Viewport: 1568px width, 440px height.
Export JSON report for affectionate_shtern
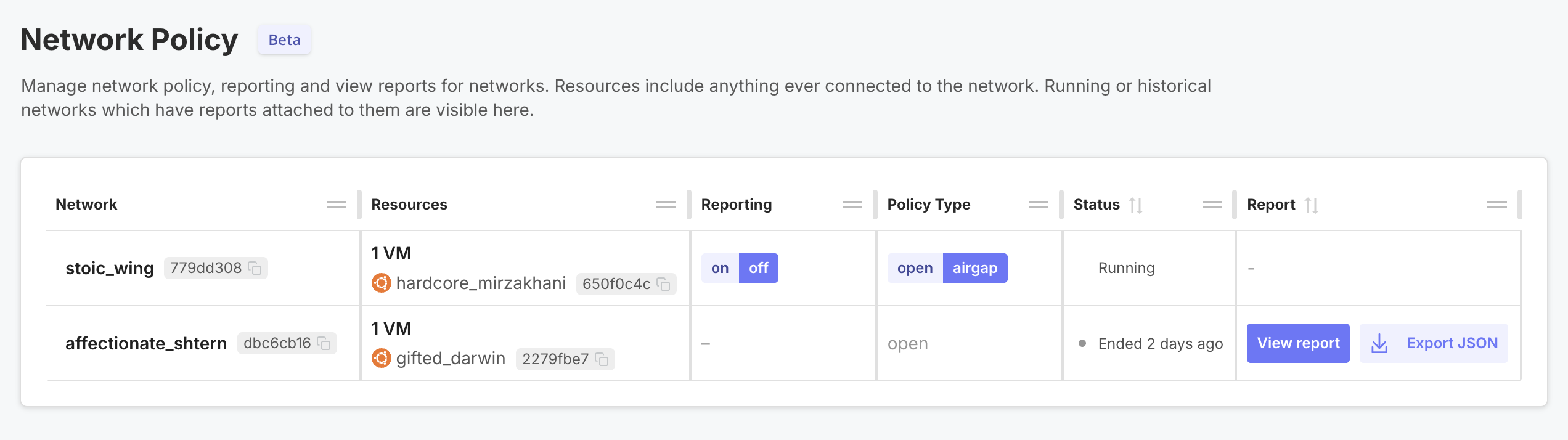pos(1434,343)
